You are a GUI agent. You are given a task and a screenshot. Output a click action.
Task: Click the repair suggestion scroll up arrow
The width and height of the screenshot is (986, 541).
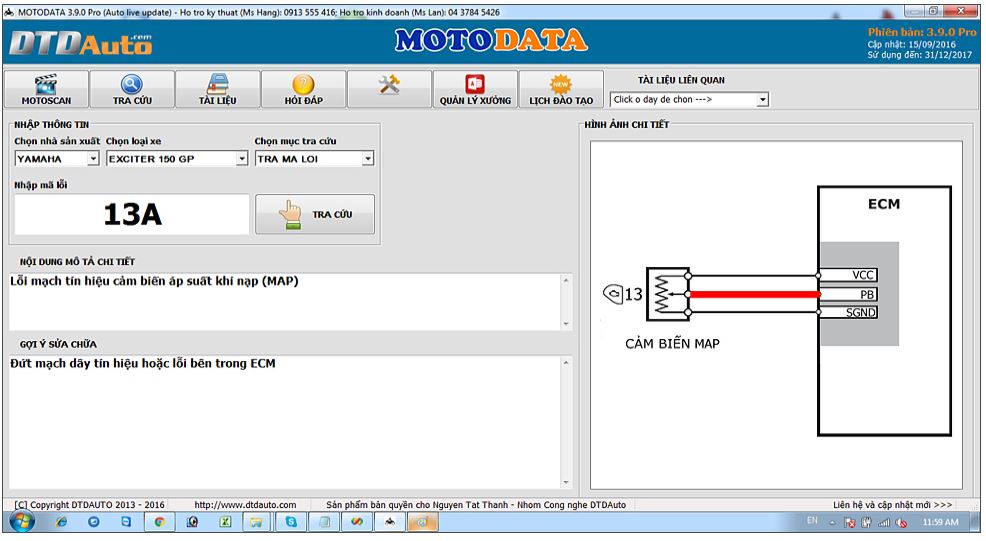[x=566, y=363]
